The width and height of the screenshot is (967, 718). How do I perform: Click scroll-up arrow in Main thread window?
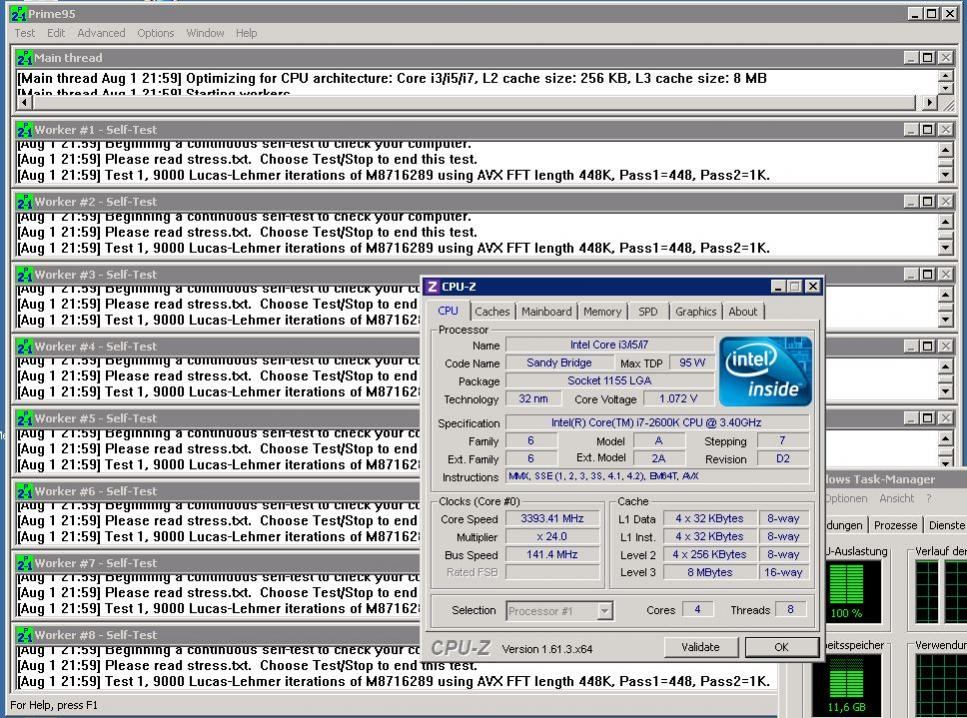pos(945,76)
